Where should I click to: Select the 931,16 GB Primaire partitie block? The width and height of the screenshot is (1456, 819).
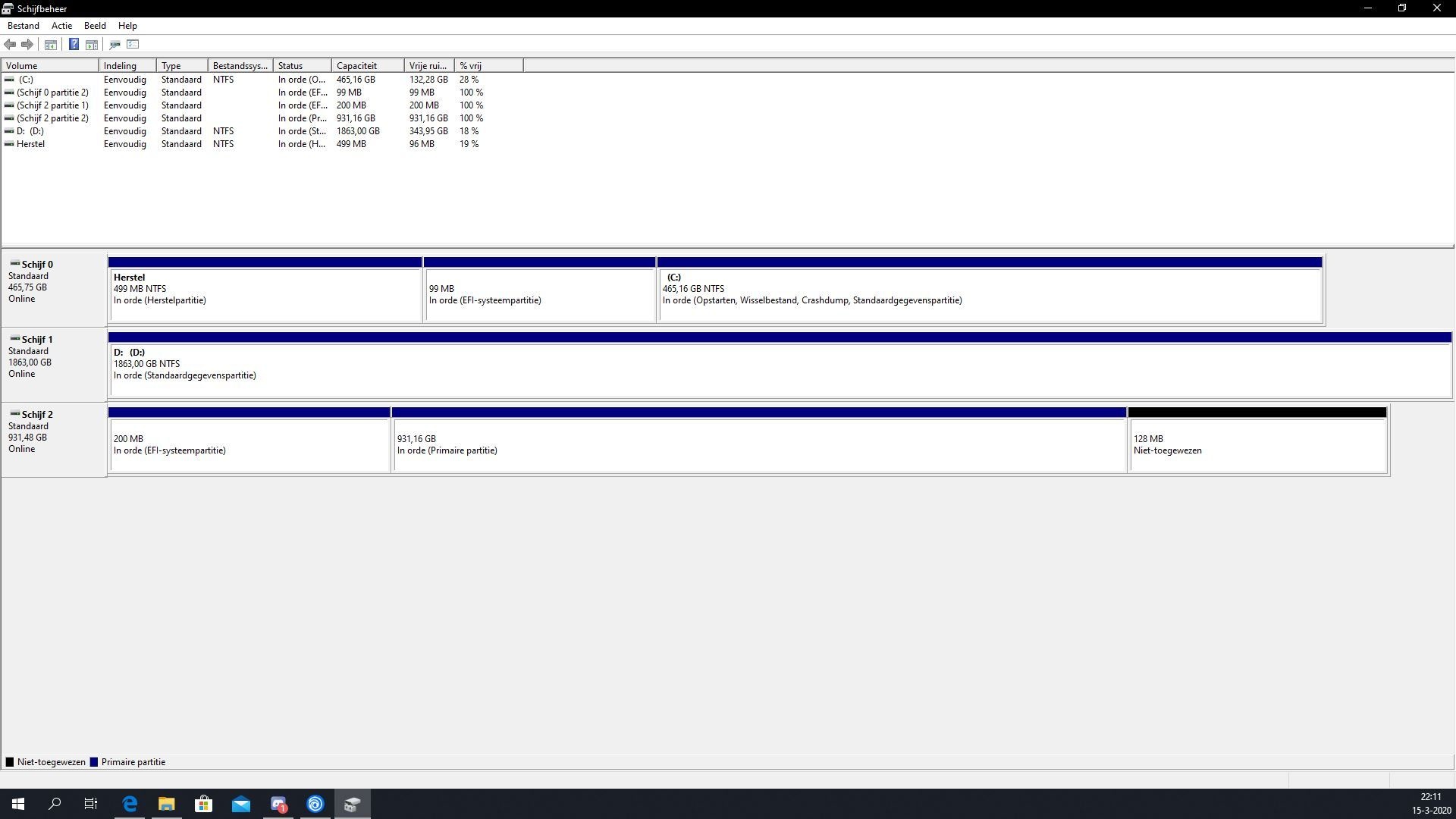[x=758, y=445]
